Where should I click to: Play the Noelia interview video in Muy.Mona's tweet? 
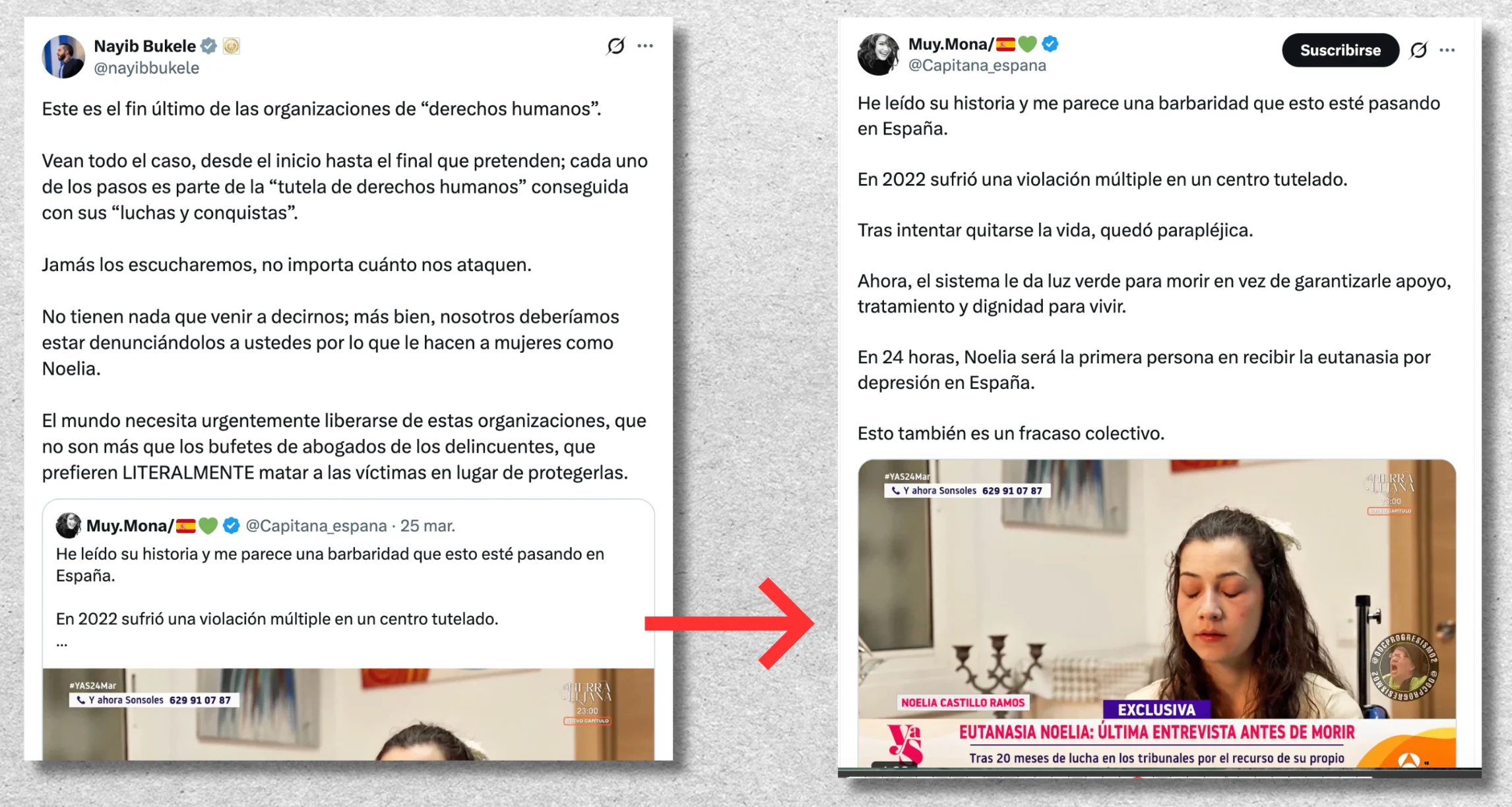click(1156, 613)
